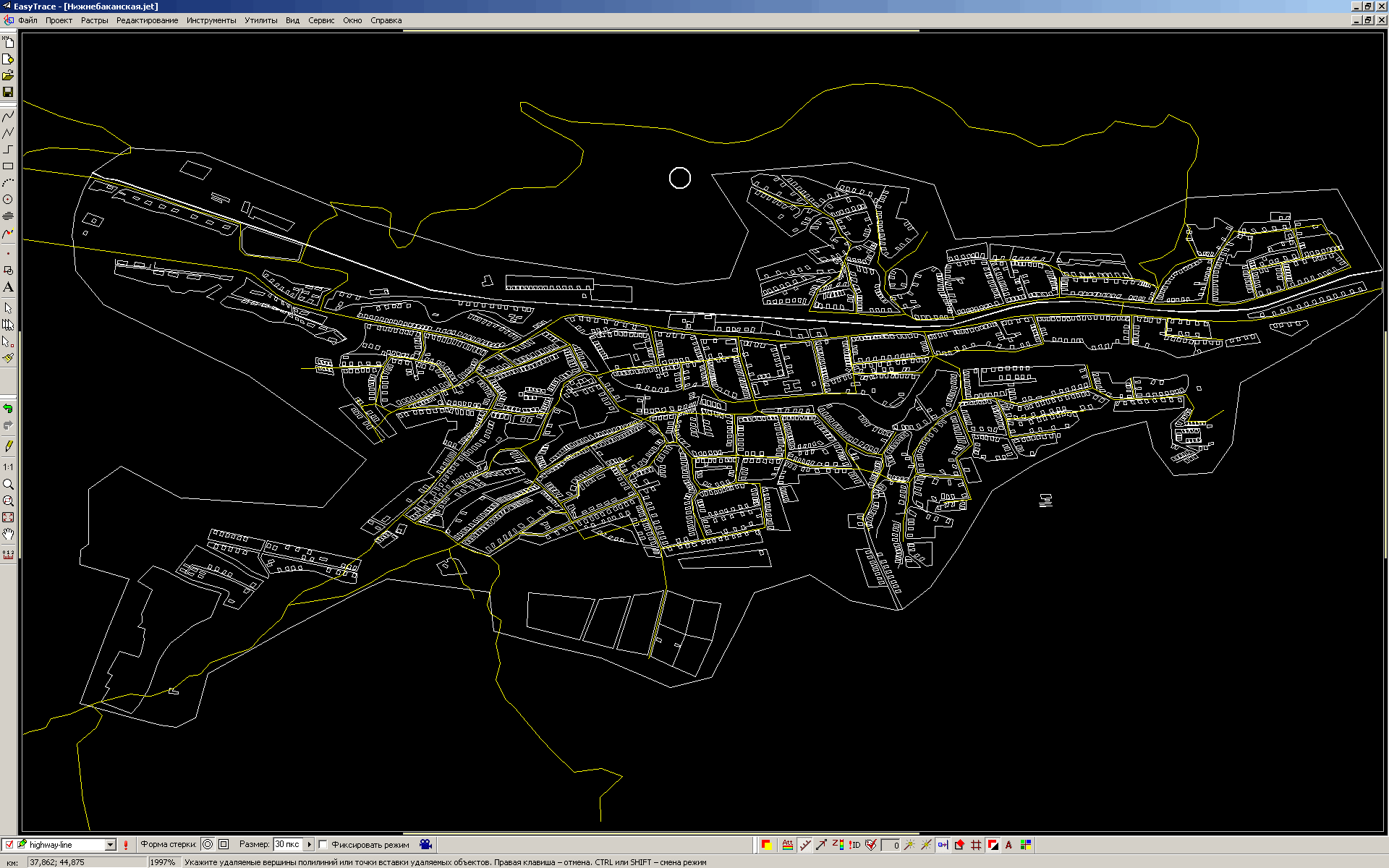Select the circle drawing tool
1389x868 pixels.
(x=8, y=199)
